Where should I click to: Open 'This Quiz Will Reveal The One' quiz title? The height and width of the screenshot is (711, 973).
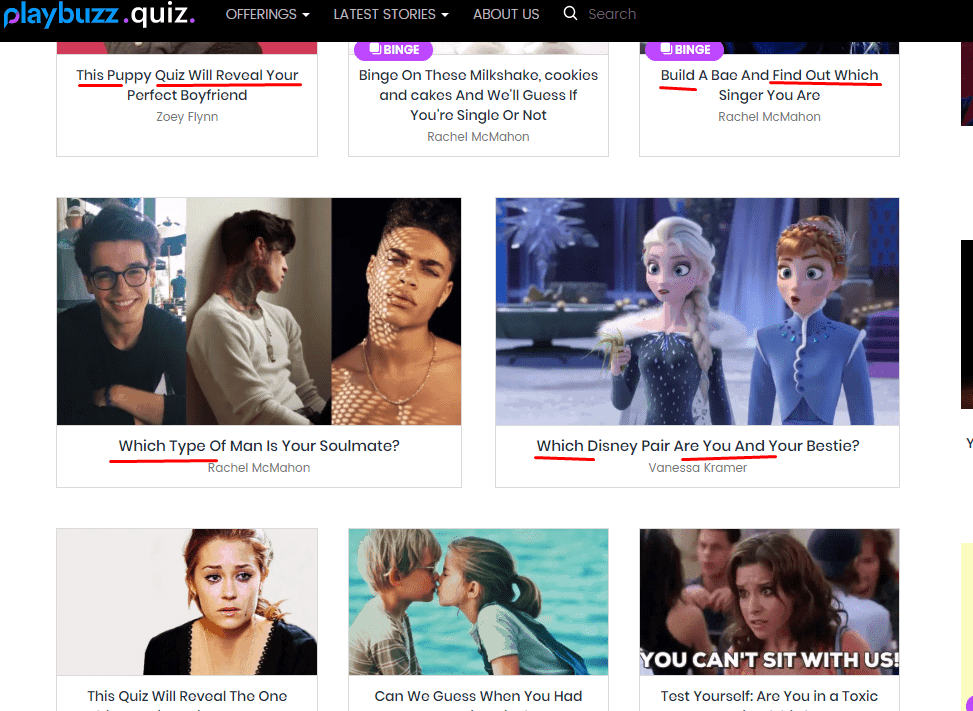[x=187, y=696]
